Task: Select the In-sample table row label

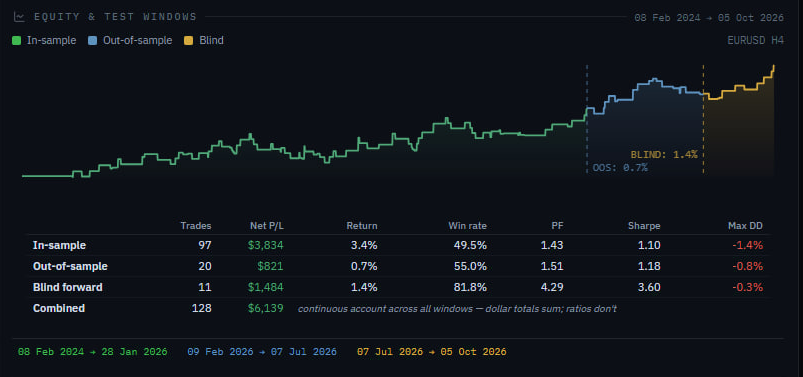Action: pos(59,245)
